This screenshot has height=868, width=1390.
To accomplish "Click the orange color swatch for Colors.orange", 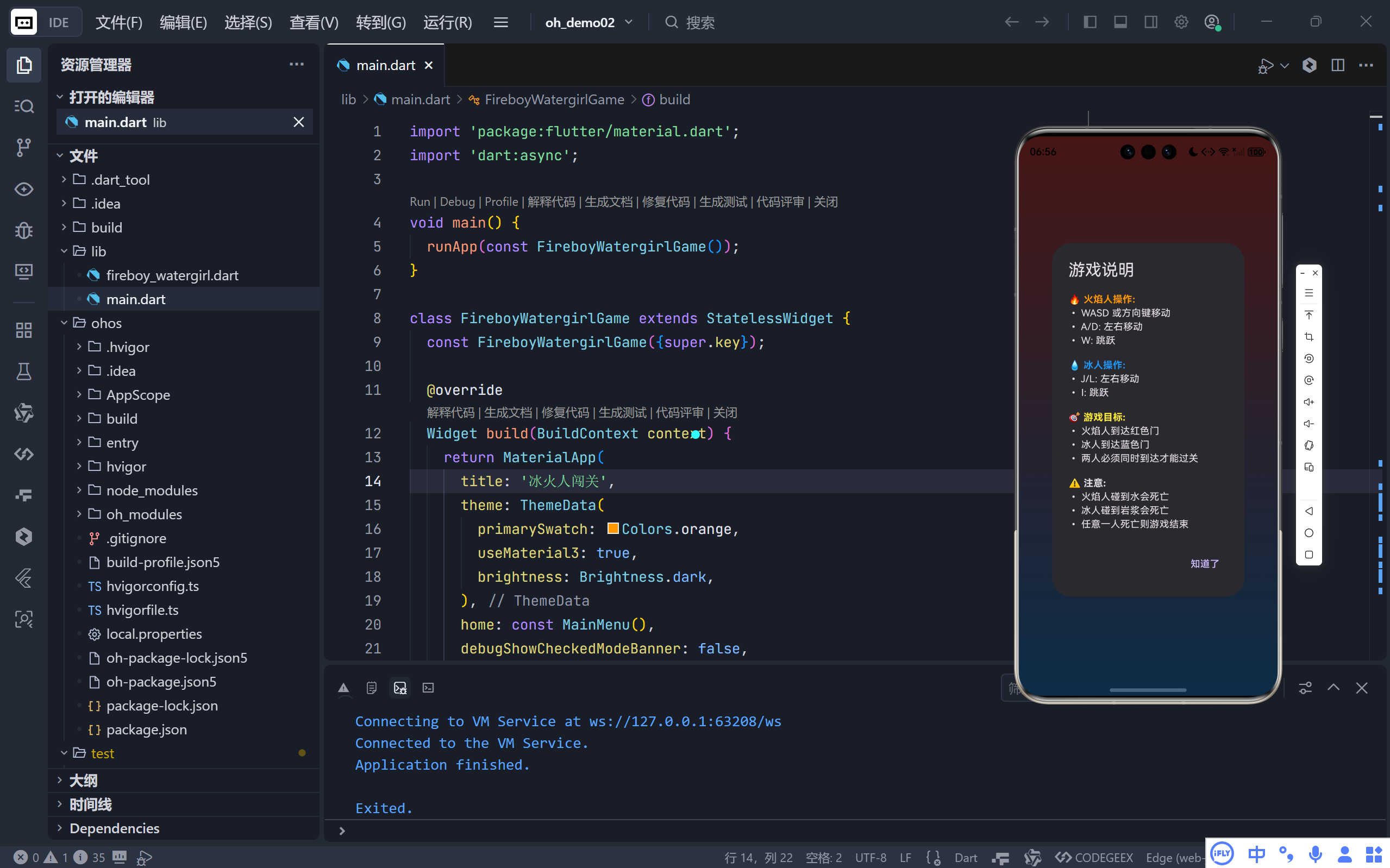I will (612, 528).
